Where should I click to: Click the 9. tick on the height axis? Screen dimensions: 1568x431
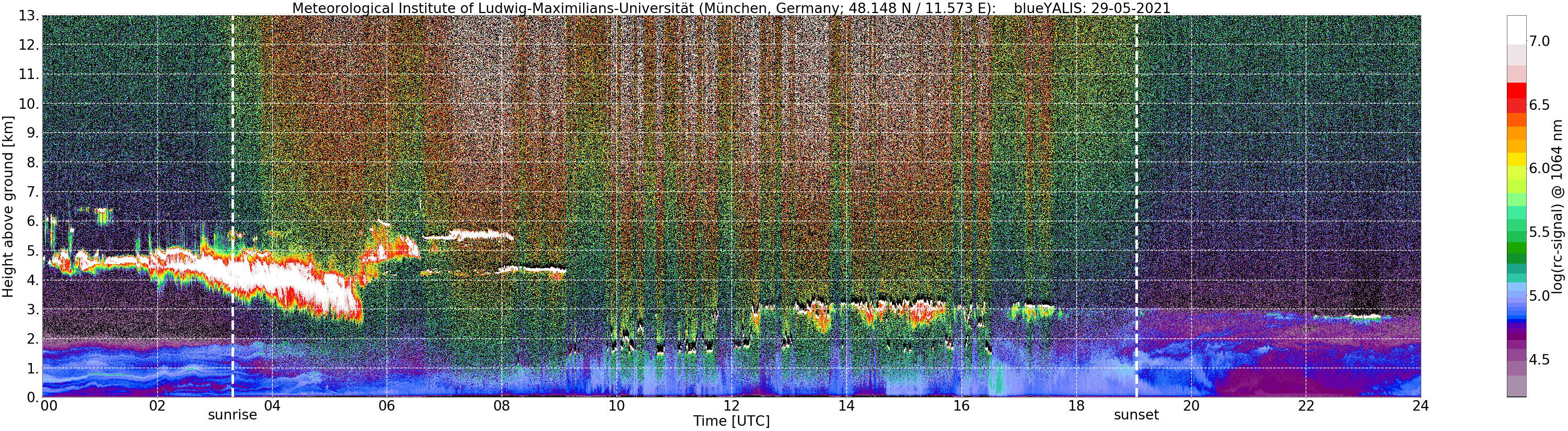coord(33,133)
